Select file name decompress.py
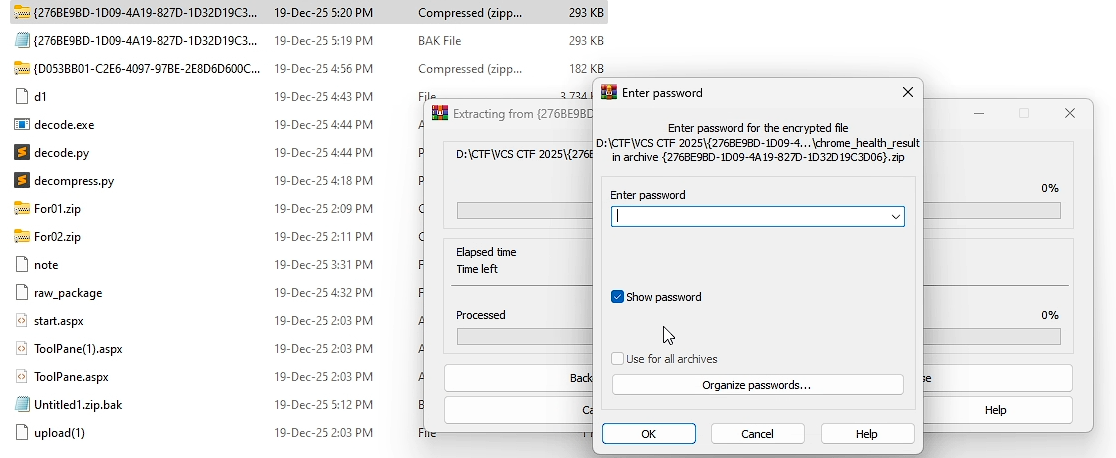 74,181
